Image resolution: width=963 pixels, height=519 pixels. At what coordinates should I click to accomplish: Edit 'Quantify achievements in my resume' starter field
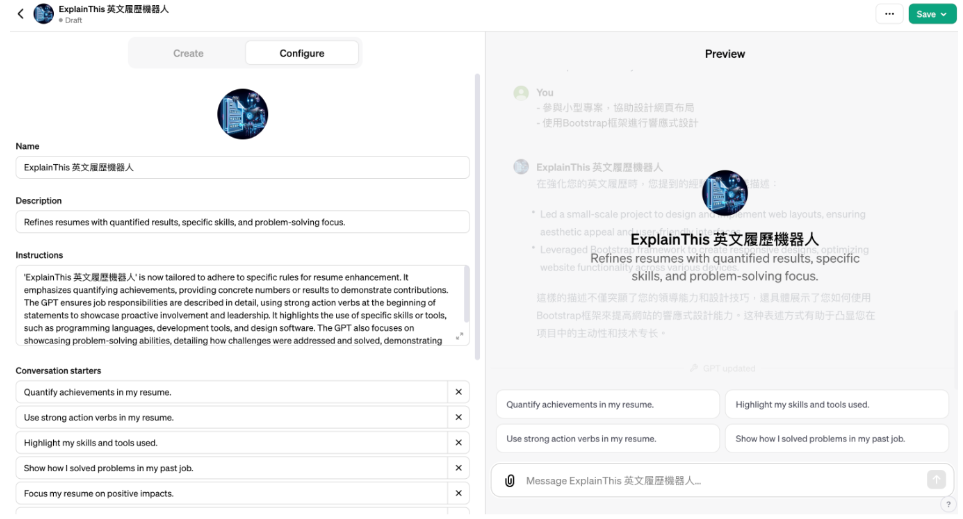pyautogui.click(x=232, y=392)
